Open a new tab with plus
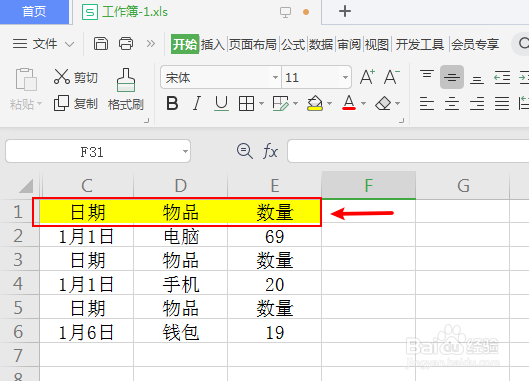 point(345,12)
